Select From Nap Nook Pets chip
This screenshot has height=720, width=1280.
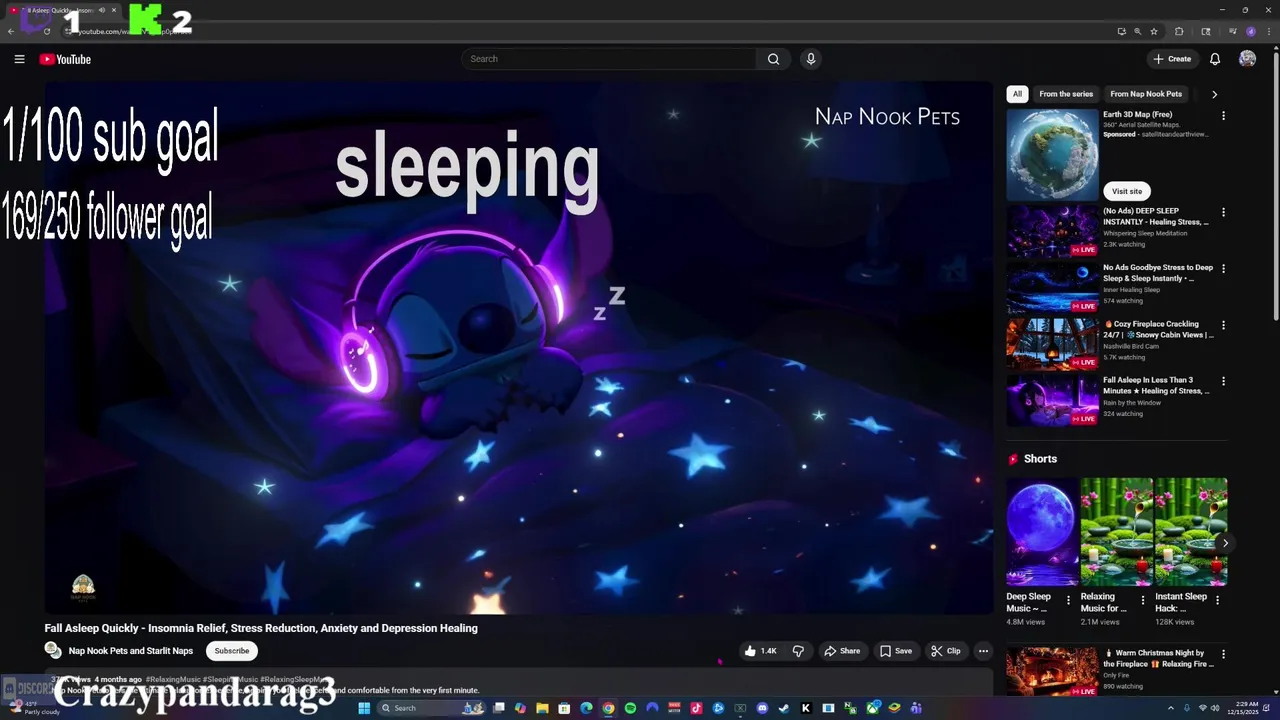point(1146,94)
